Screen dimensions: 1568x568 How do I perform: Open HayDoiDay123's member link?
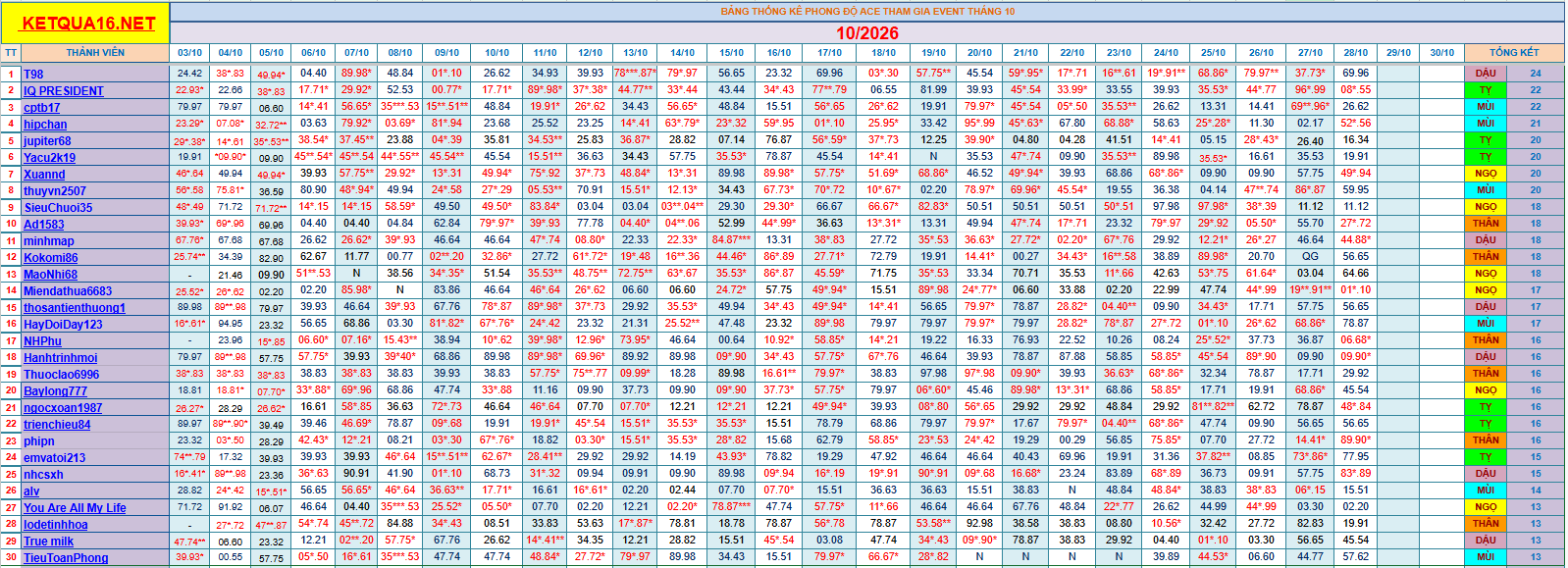[63, 325]
